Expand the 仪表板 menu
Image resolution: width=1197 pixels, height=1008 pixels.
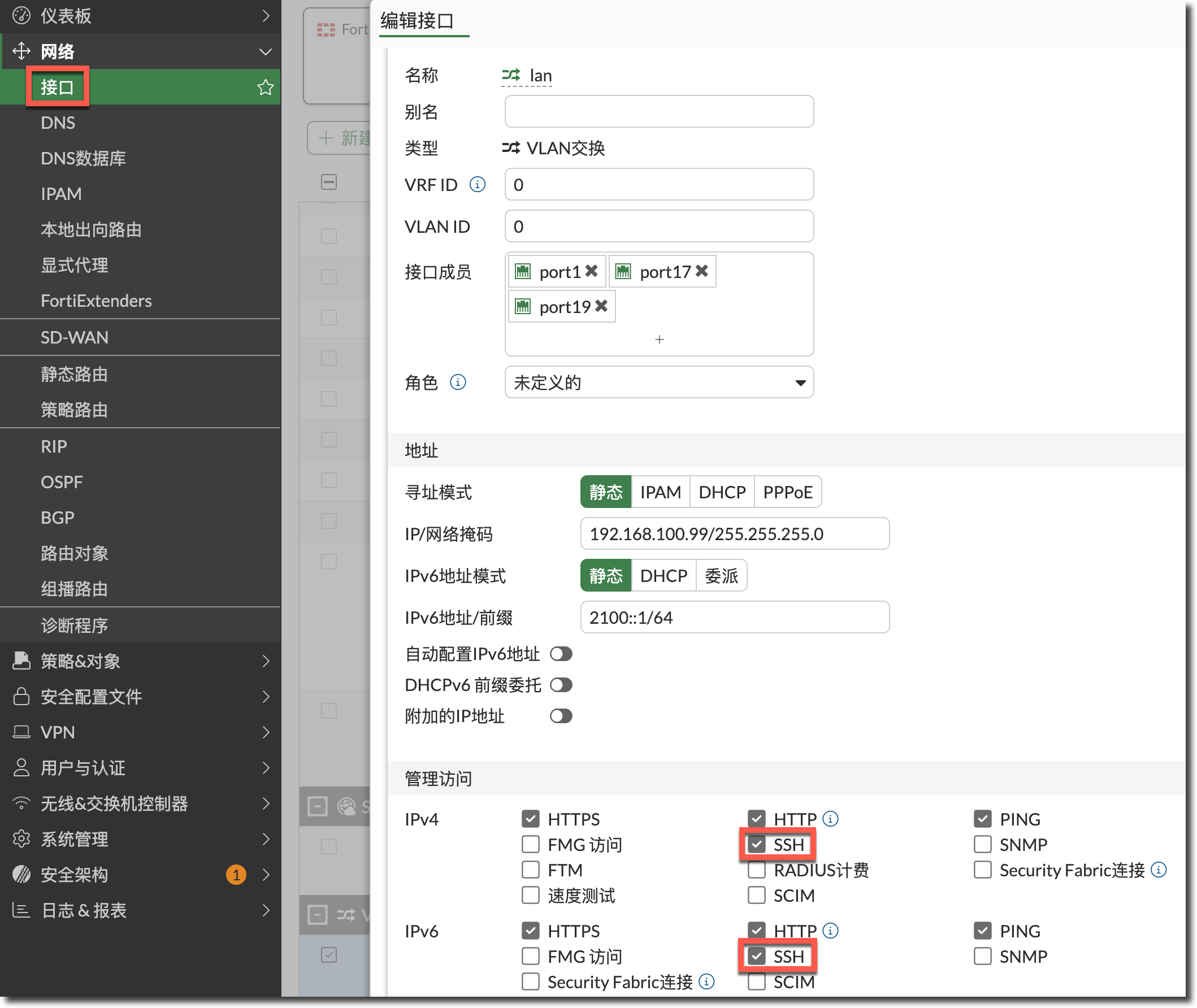coord(265,15)
